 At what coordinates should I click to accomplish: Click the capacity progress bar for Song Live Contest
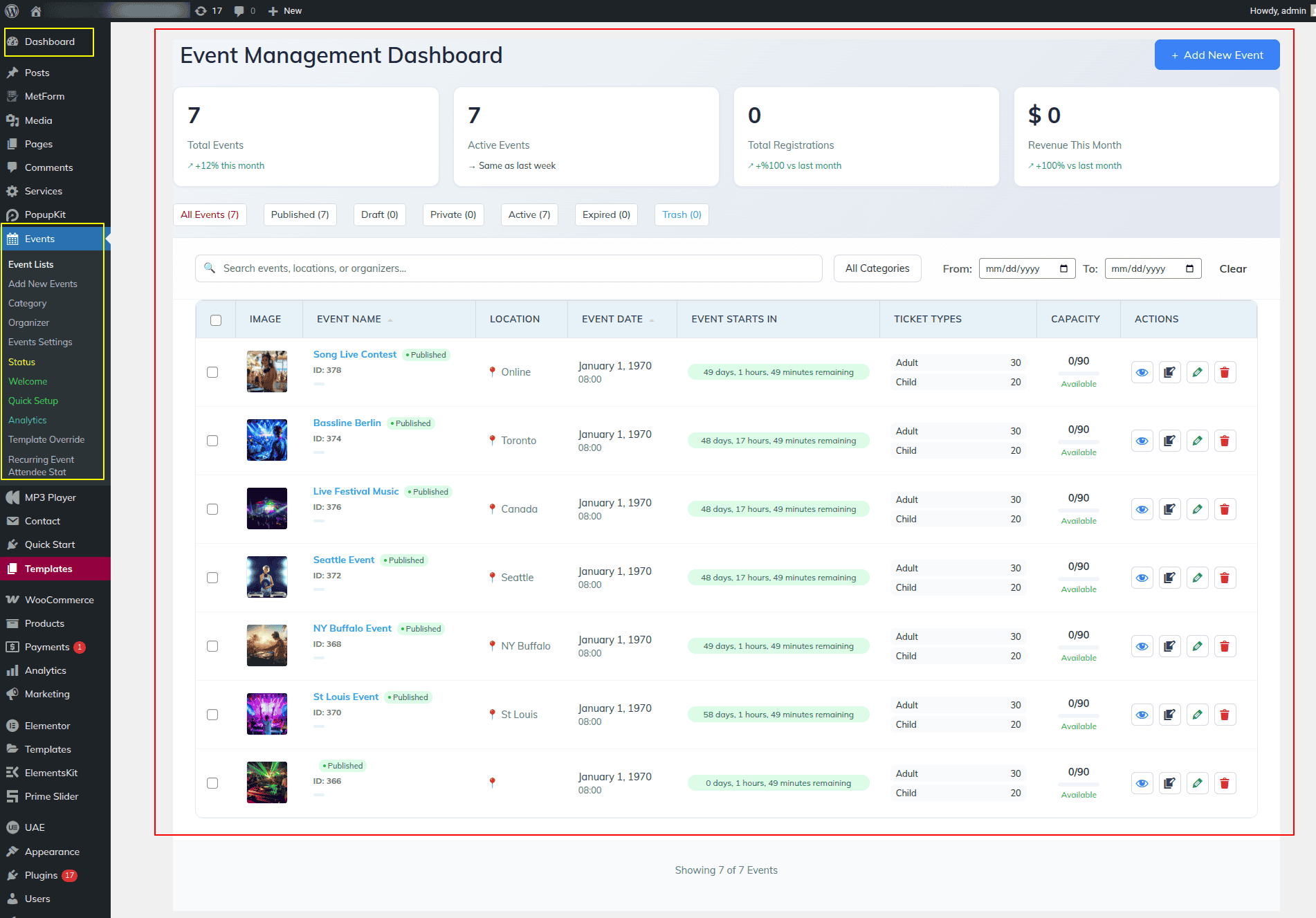1078,374
